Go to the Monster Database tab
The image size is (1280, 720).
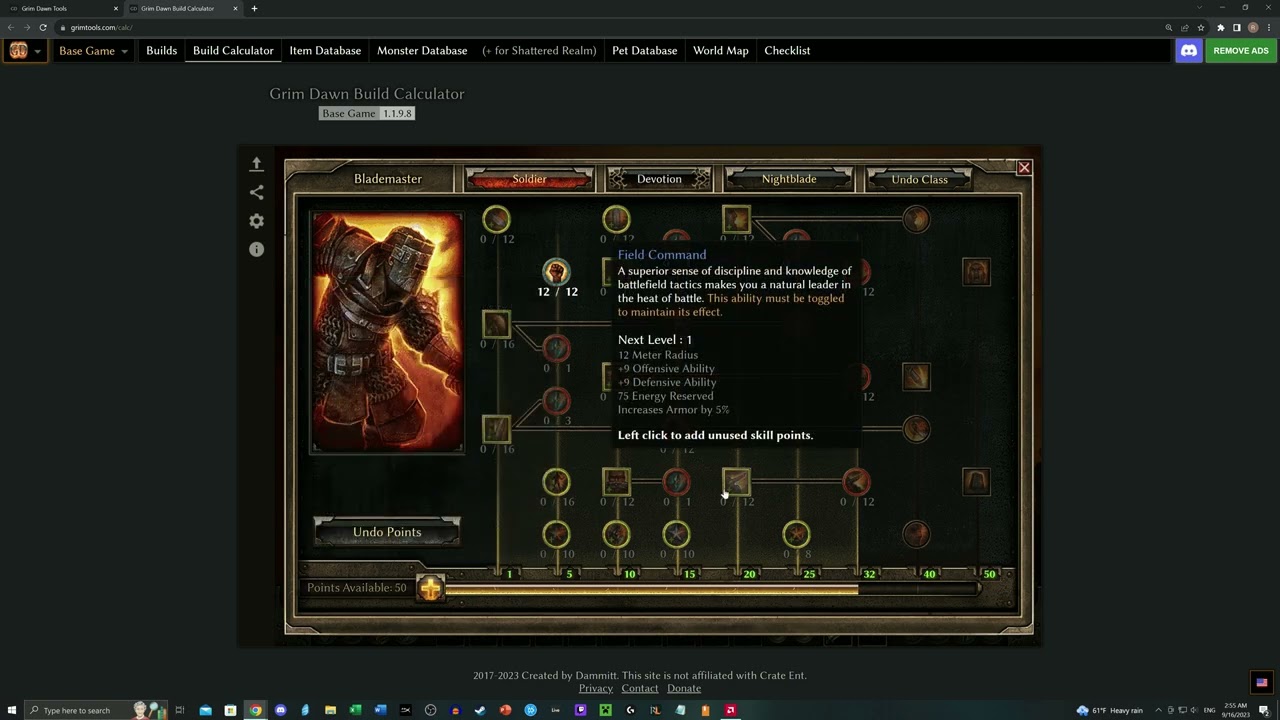pyautogui.click(x=422, y=51)
